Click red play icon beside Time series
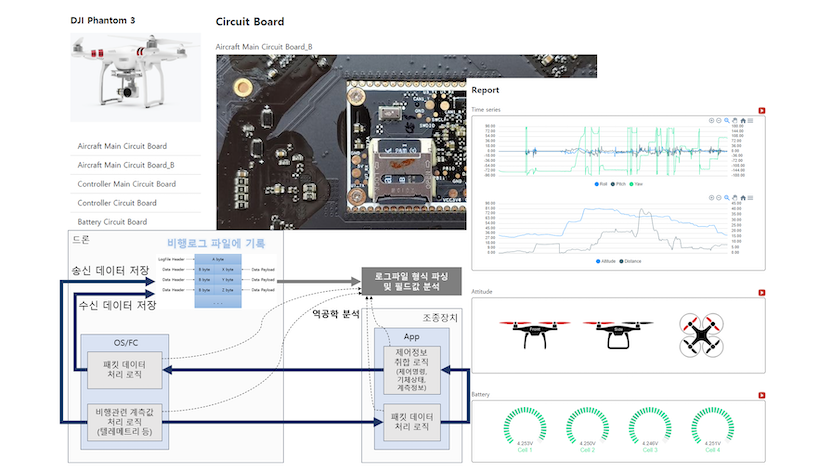The width and height of the screenshot is (835, 471). click(x=761, y=110)
